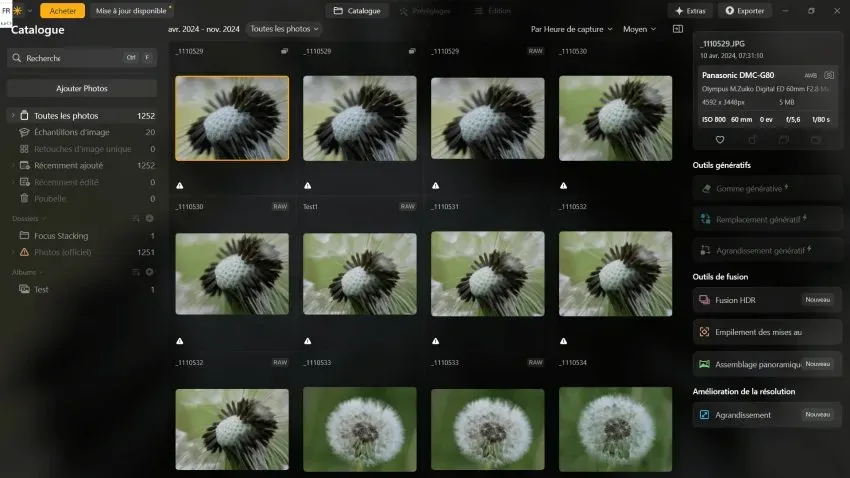
Task: Click the orange Acheter button
Action: [62, 11]
